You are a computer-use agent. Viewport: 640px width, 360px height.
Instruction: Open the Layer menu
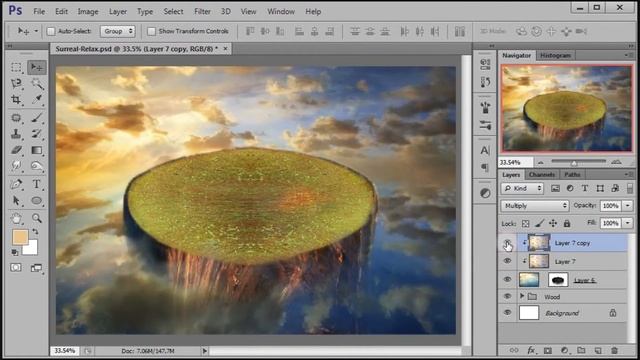[118, 11]
